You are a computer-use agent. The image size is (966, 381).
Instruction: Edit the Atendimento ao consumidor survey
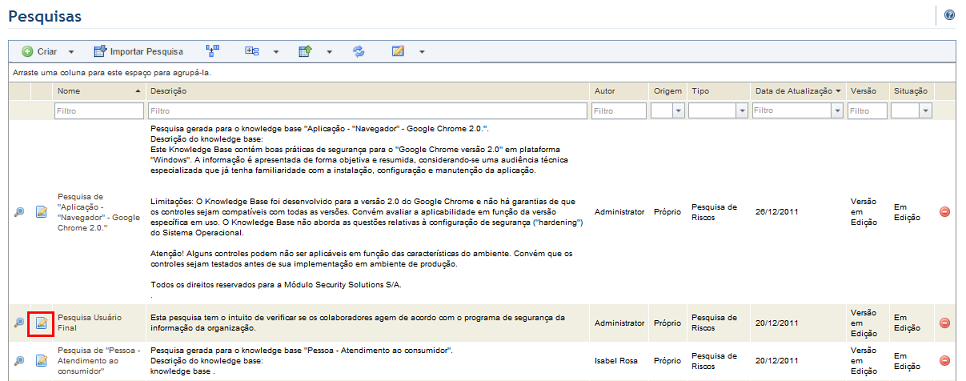tap(41, 360)
